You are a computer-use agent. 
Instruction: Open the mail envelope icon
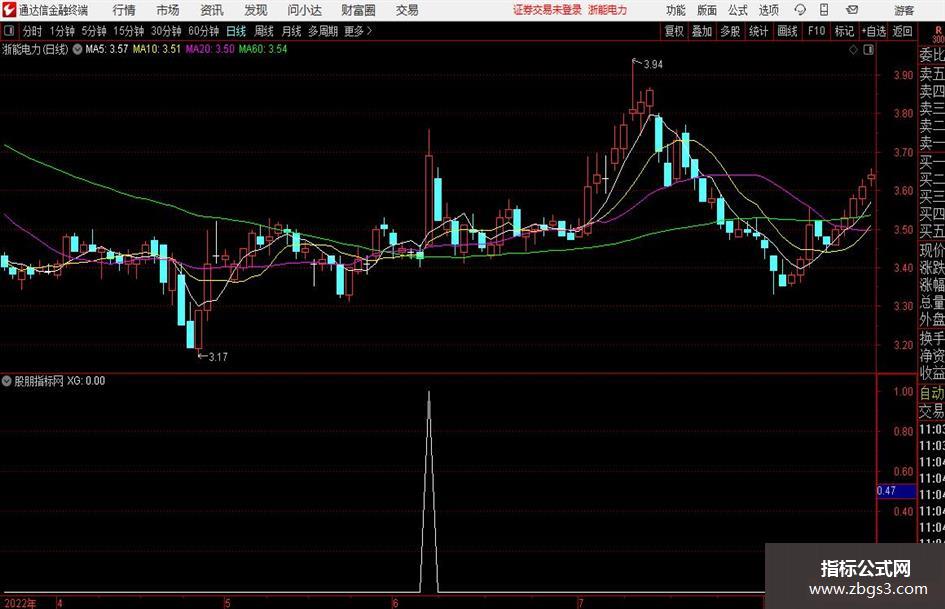click(852, 10)
